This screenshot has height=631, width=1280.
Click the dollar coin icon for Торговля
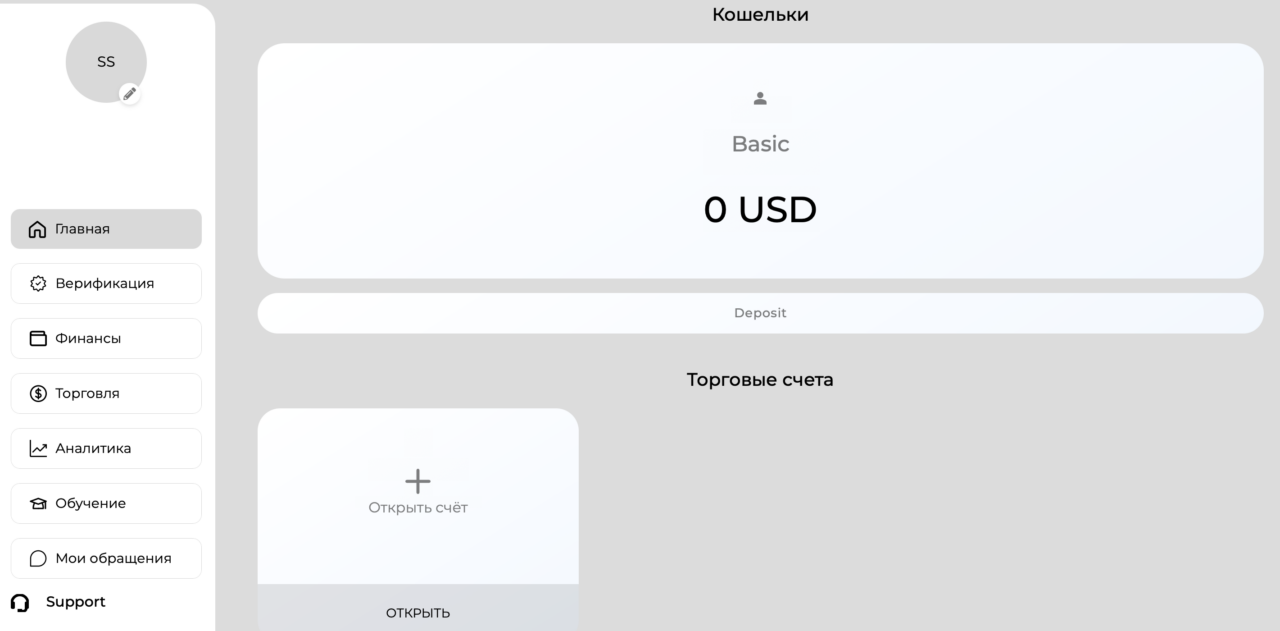point(38,394)
